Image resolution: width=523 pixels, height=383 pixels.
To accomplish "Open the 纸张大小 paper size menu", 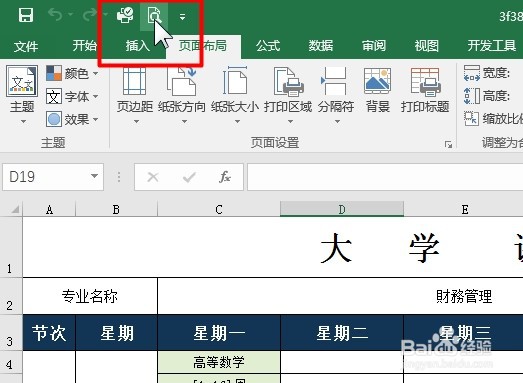I will pos(235,94).
